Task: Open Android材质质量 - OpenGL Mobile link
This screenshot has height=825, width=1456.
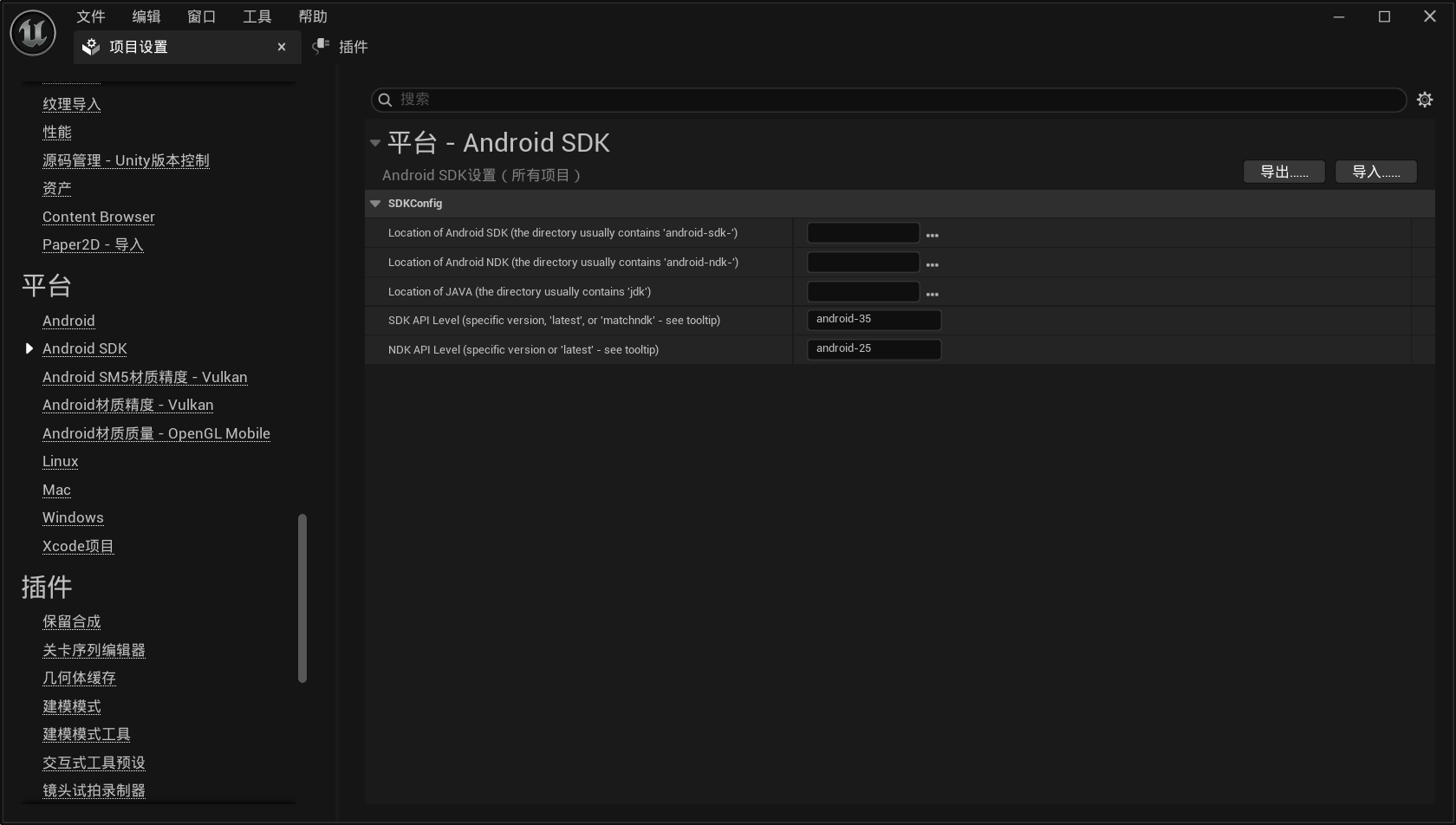Action: (156, 433)
